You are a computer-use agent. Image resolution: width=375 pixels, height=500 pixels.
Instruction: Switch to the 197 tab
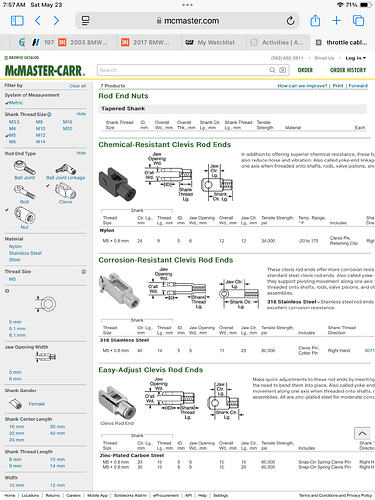pyautogui.click(x=49, y=42)
